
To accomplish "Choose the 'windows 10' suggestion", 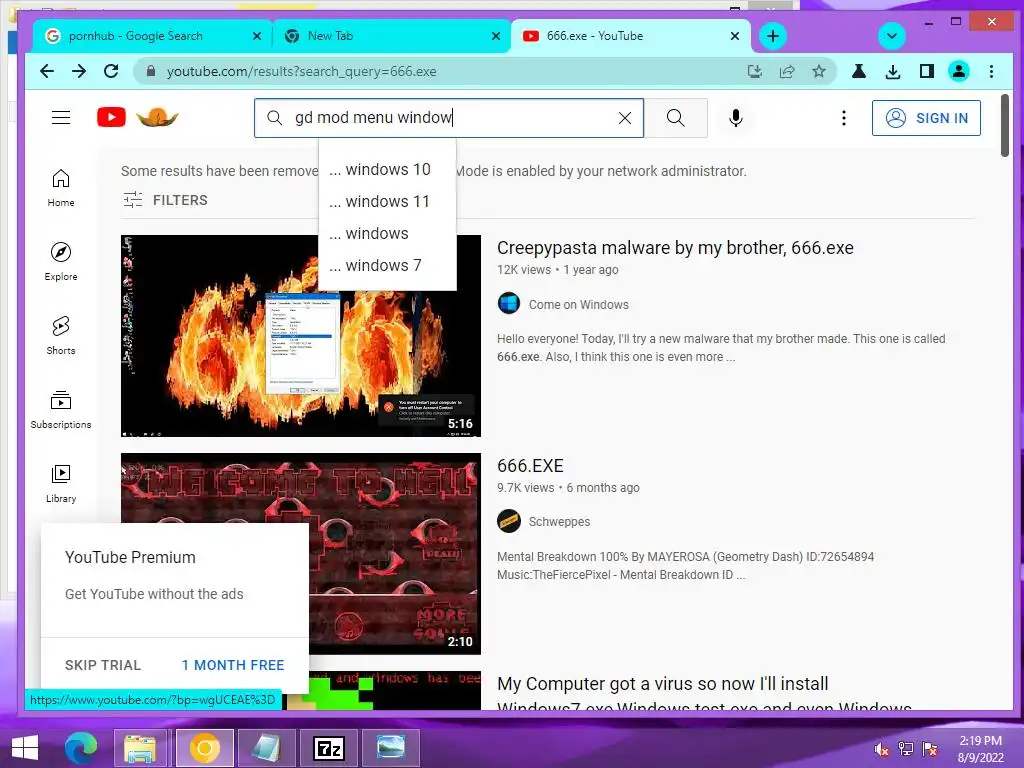I will pyautogui.click(x=387, y=169).
